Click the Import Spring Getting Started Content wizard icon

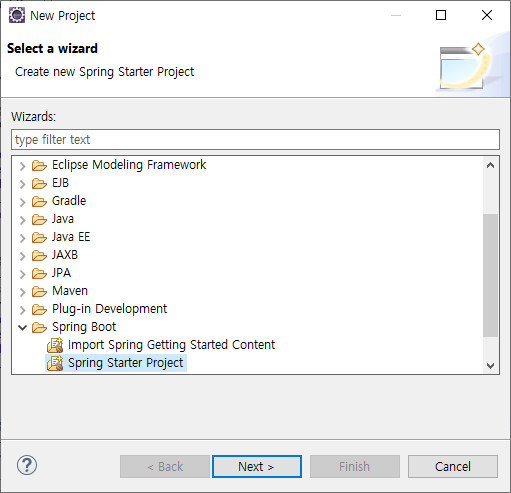(x=55, y=345)
